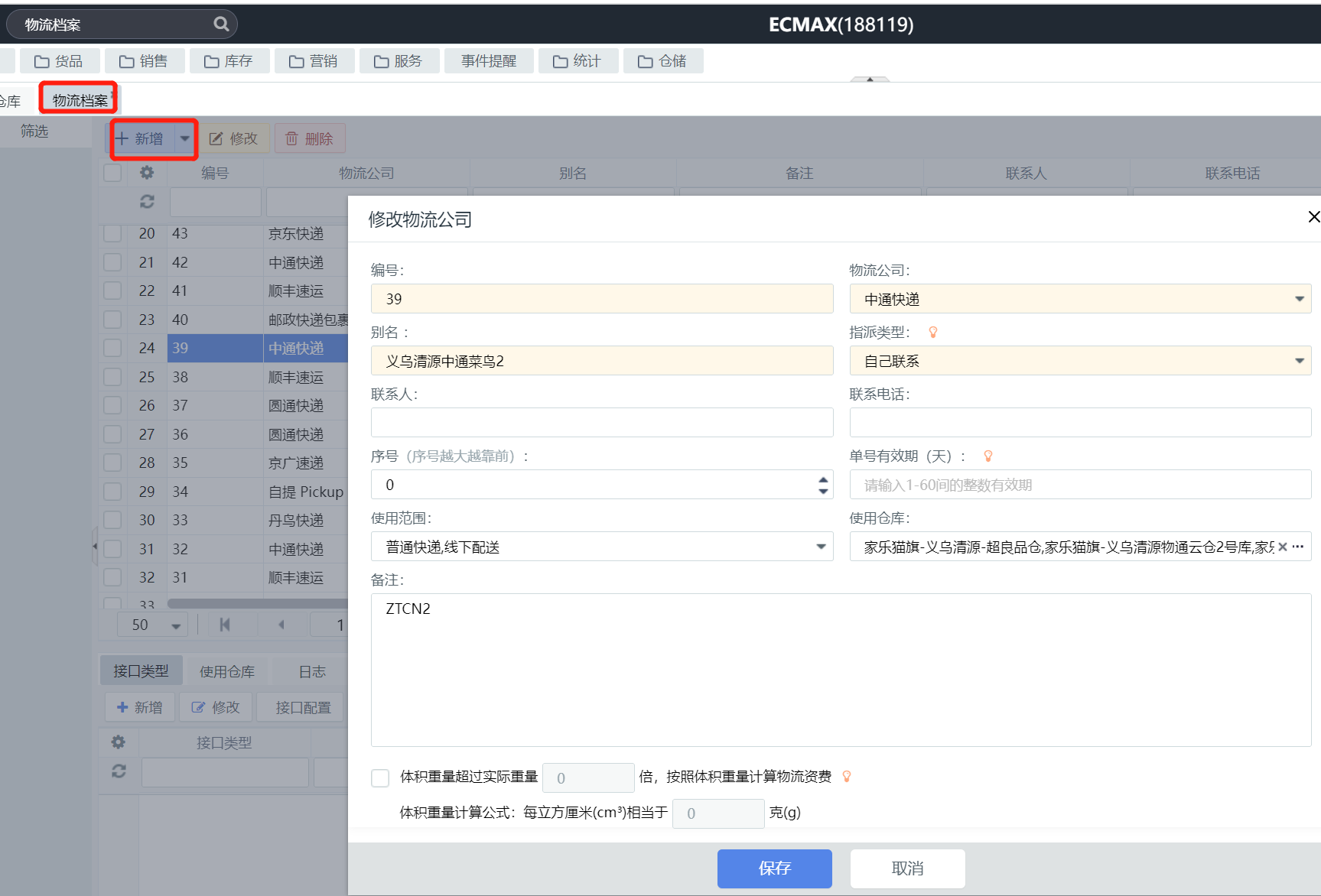This screenshot has width=1321, height=896.
Task: Increase the 序号 value with up arrow
Action: (x=823, y=479)
